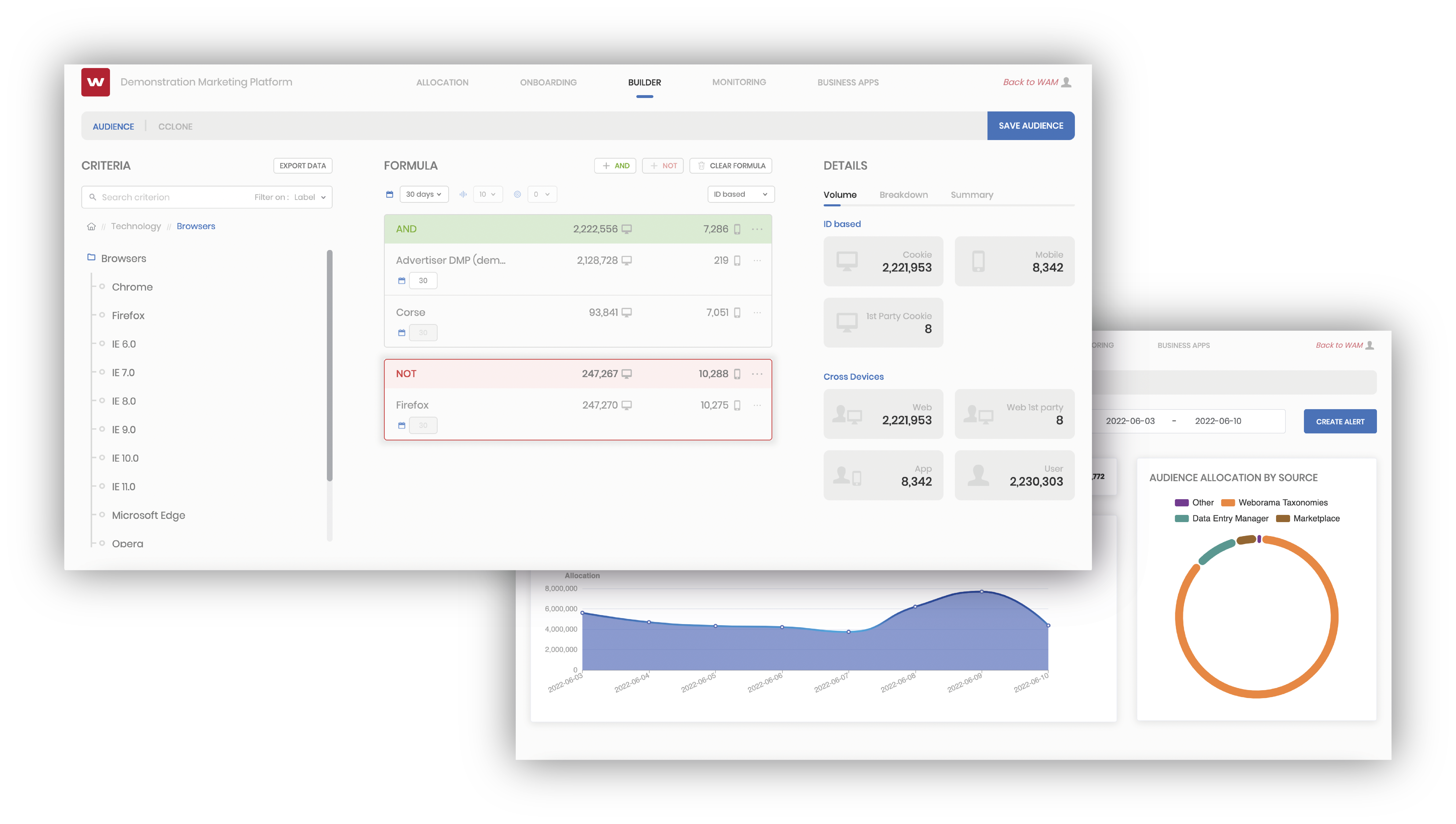Image resolution: width=1456 pixels, height=824 pixels.
Task: Select the Microsoft Edge criterion
Action: pyautogui.click(x=148, y=515)
